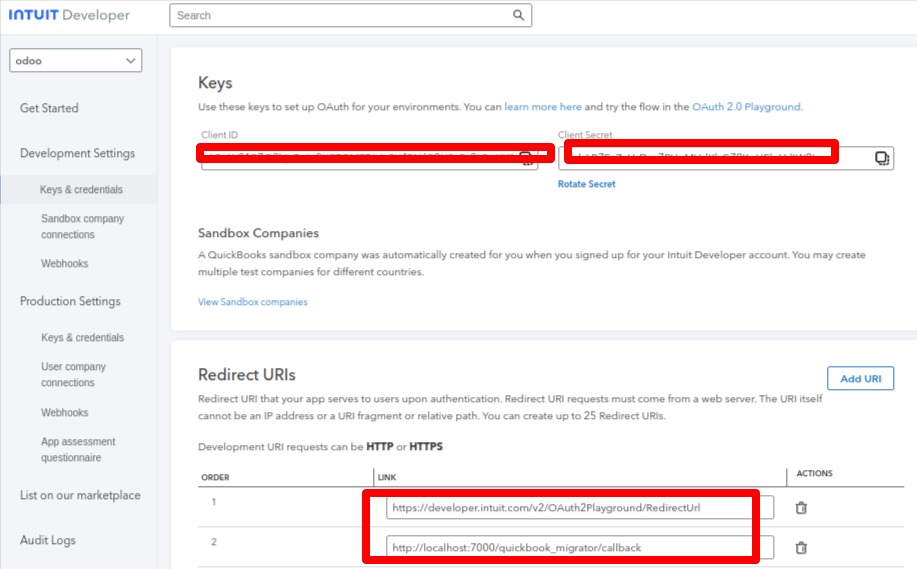Expand Production Settings section
Viewport: 917px width, 569px height.
[x=70, y=301]
